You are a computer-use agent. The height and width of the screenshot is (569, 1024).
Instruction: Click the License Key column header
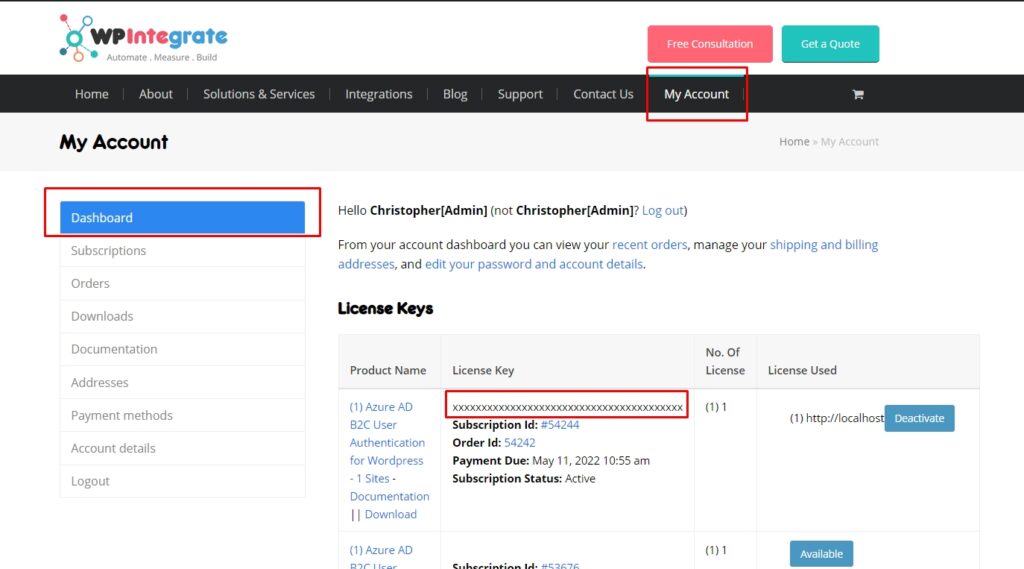pos(483,370)
